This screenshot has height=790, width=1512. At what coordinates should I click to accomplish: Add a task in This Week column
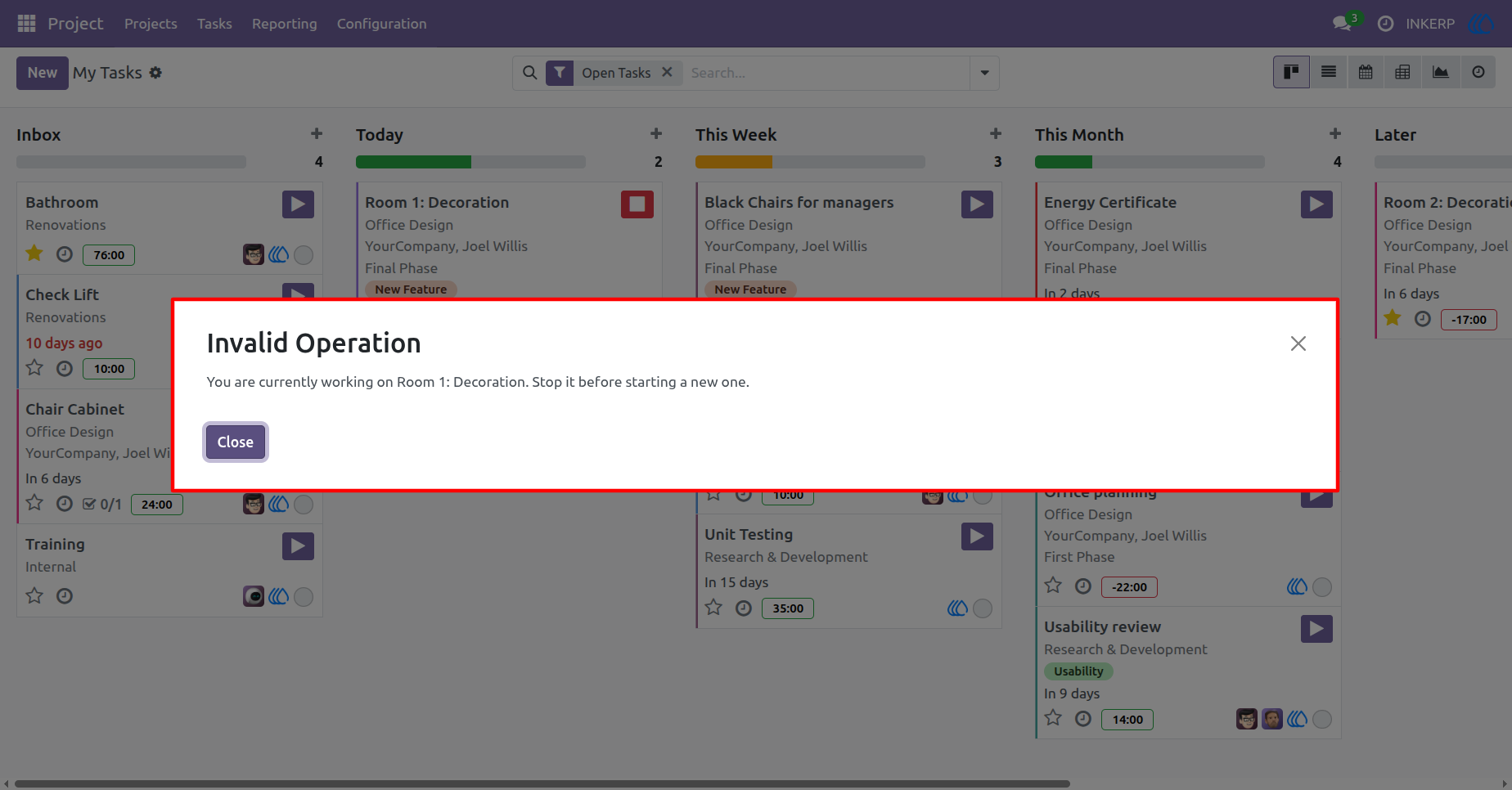point(996,133)
